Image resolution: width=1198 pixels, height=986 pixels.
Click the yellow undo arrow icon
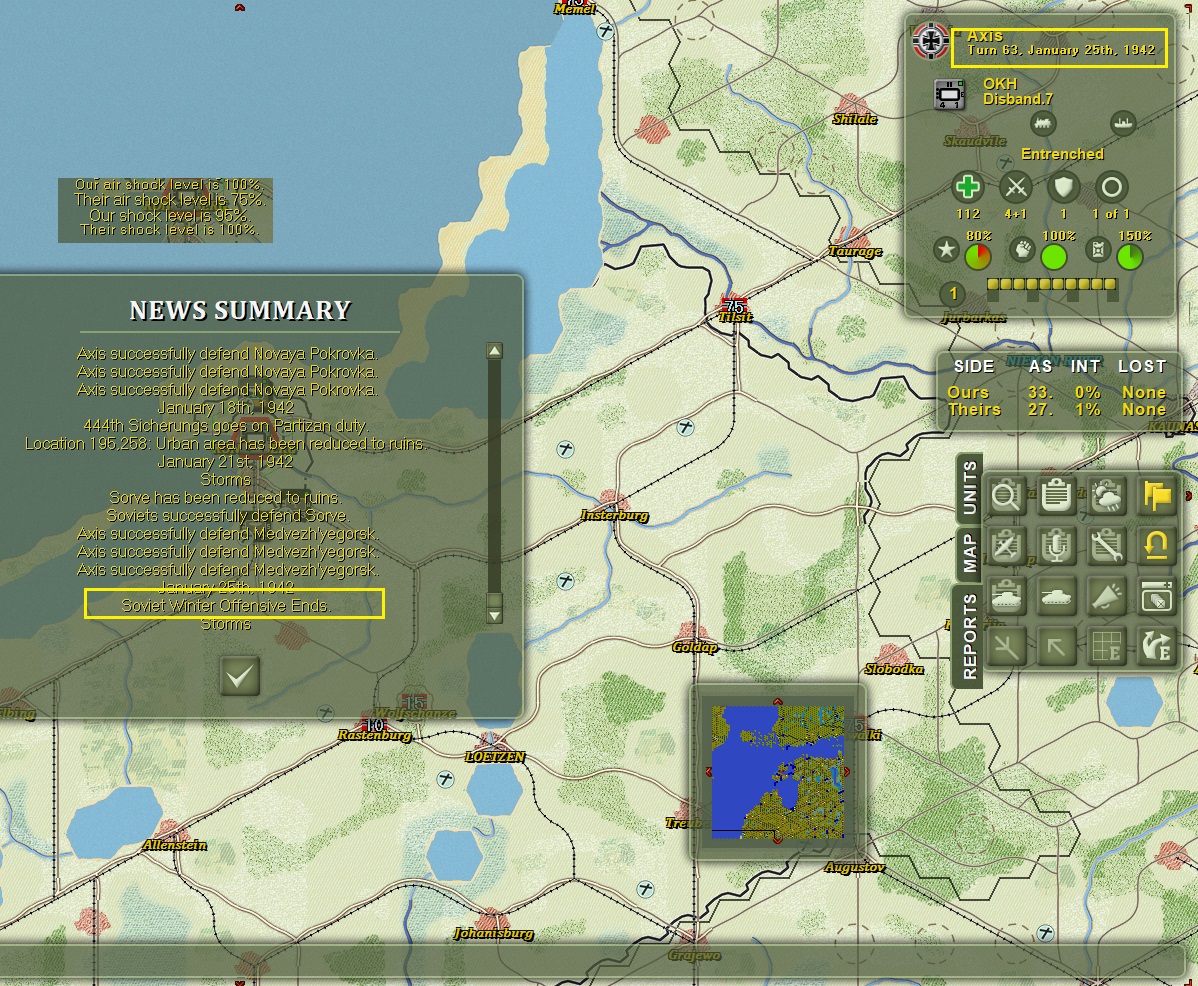pos(1157,546)
